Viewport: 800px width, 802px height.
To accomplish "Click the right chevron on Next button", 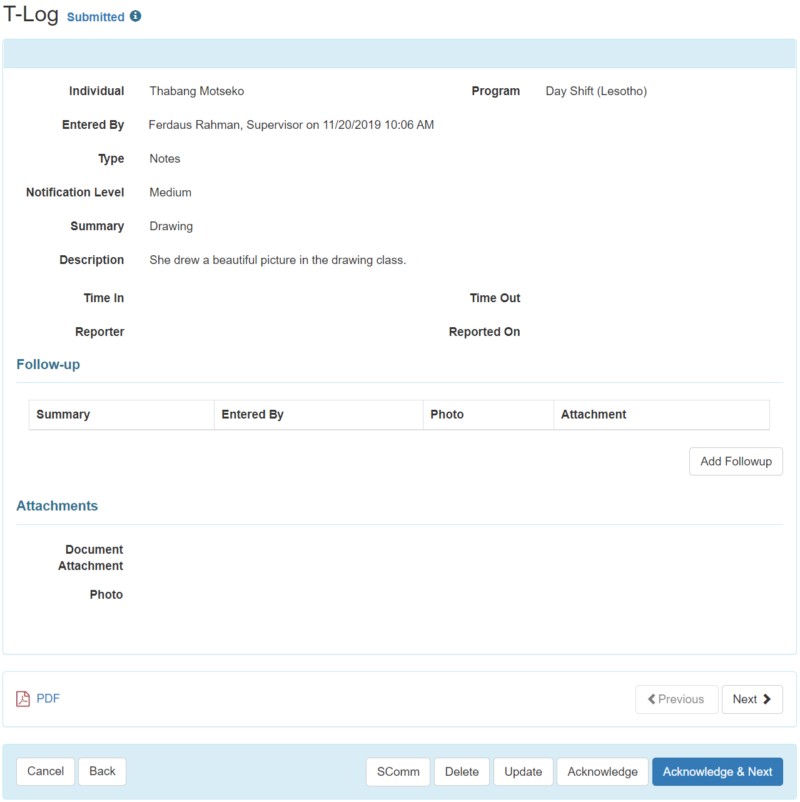I will (769, 699).
